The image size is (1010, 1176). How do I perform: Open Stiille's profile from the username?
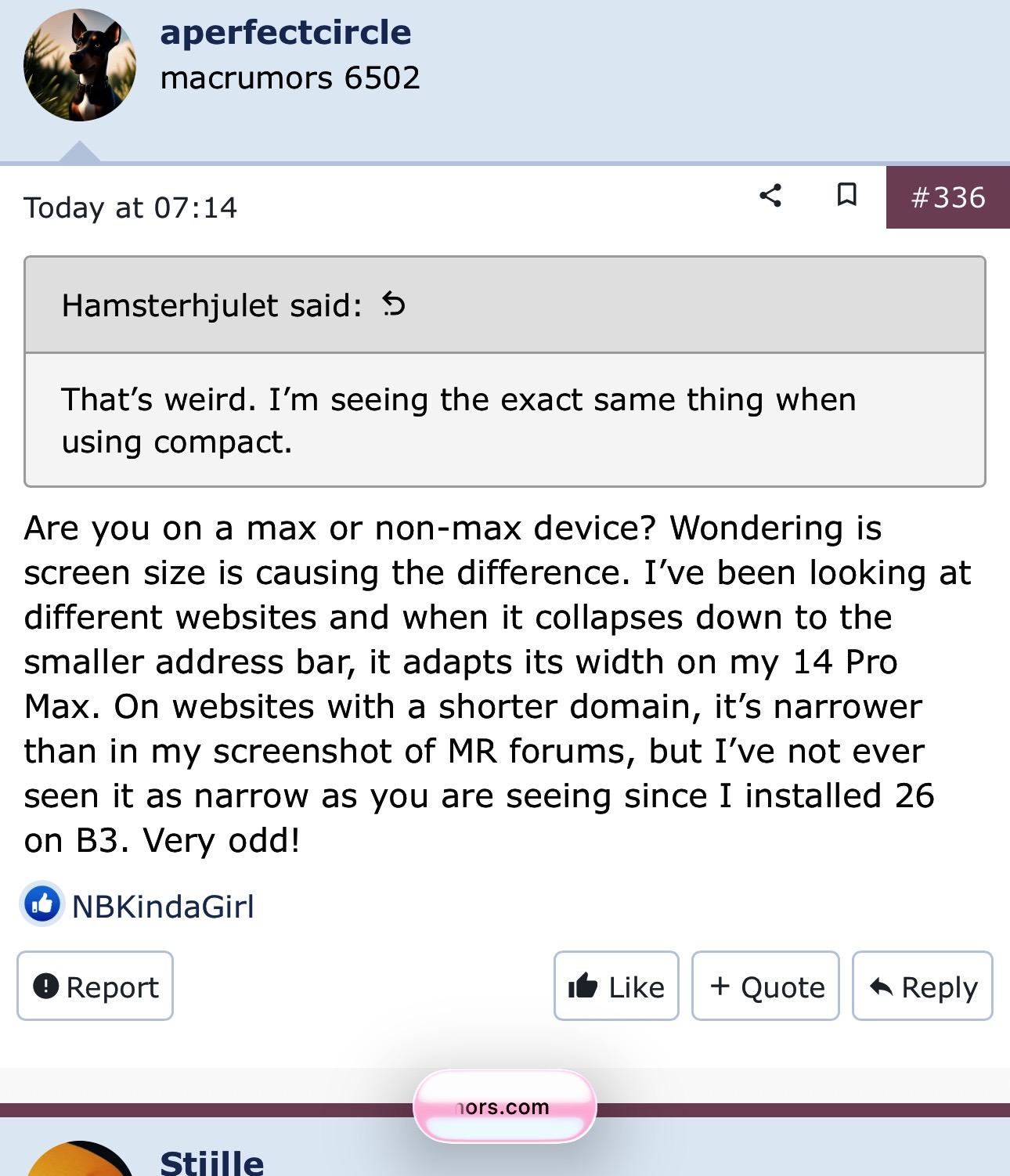pos(212,1163)
